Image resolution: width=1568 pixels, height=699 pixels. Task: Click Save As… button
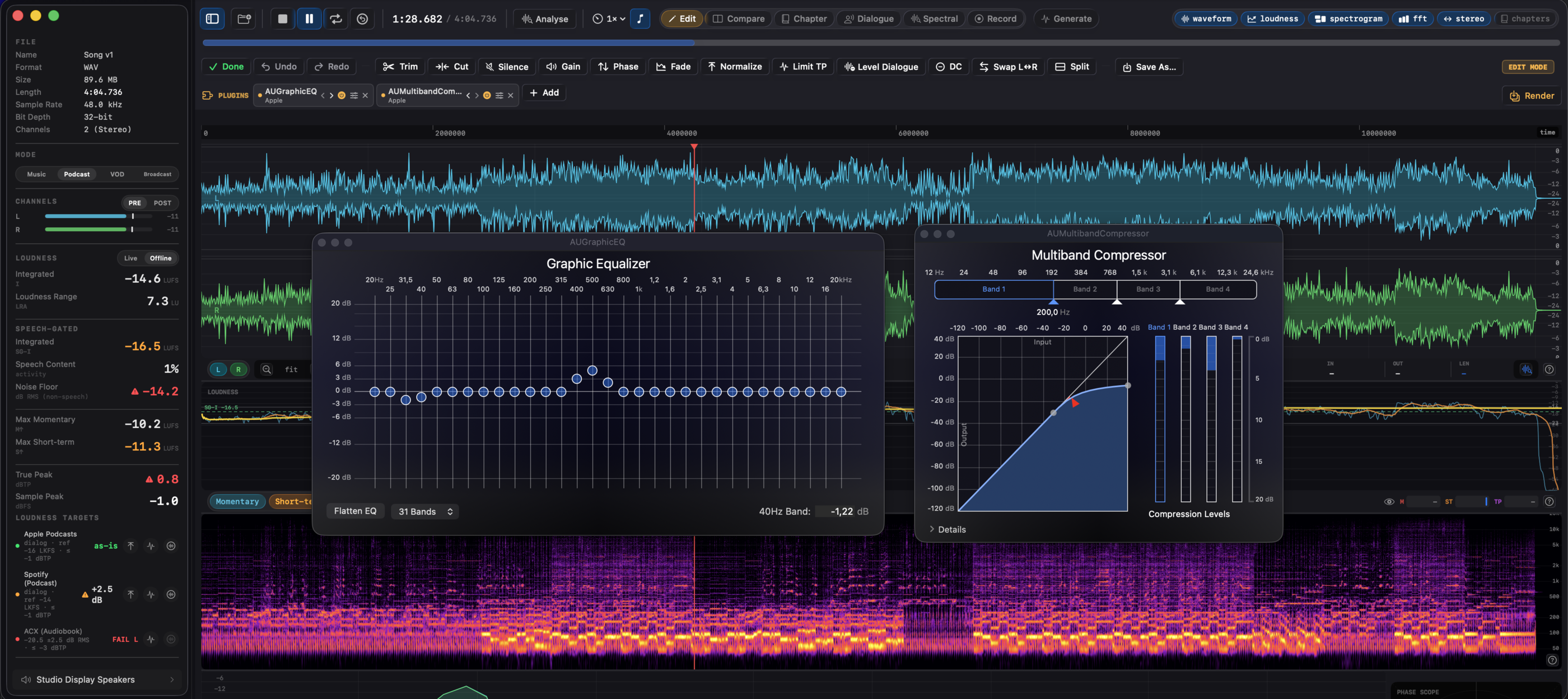pos(1149,67)
